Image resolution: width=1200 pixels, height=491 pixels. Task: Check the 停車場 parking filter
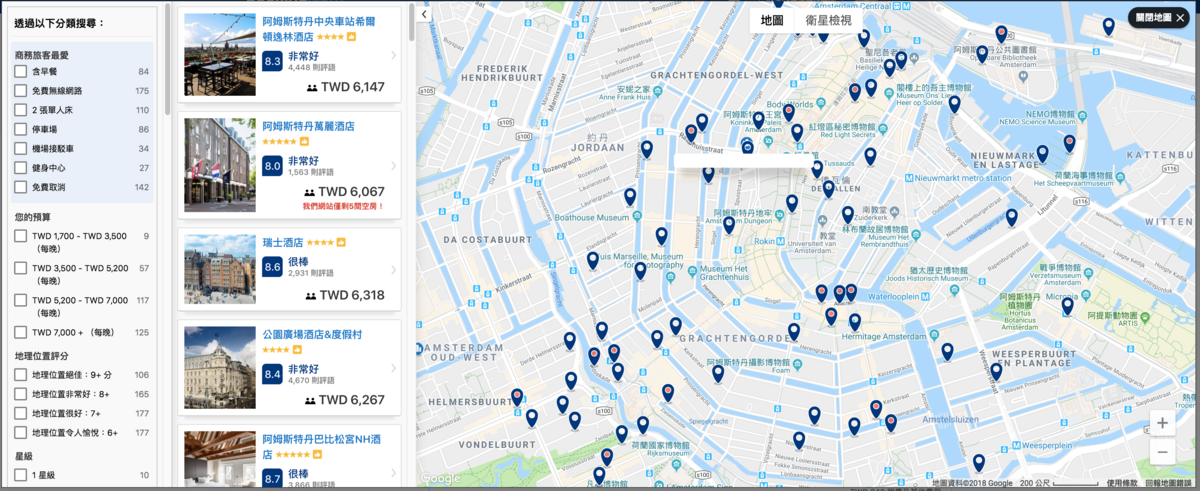20,130
